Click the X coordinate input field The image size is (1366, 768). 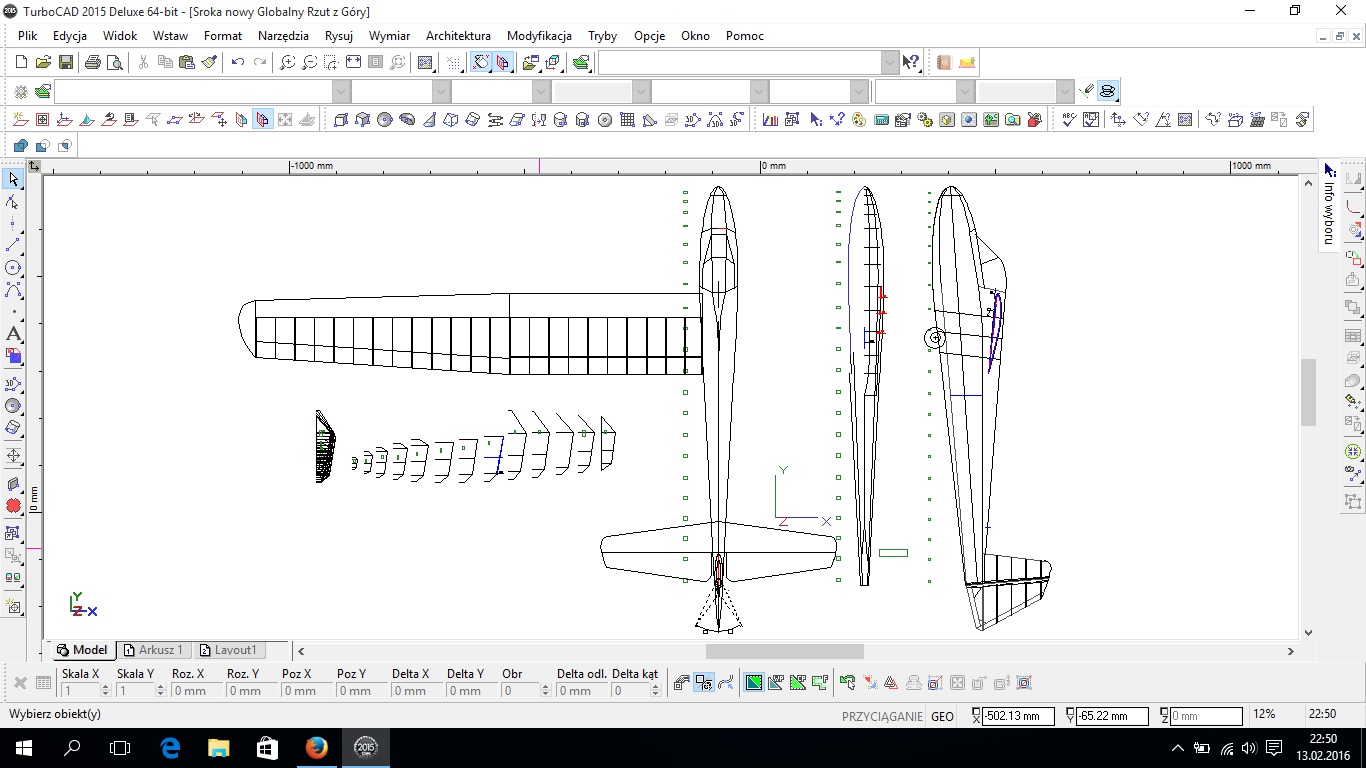coord(1018,716)
